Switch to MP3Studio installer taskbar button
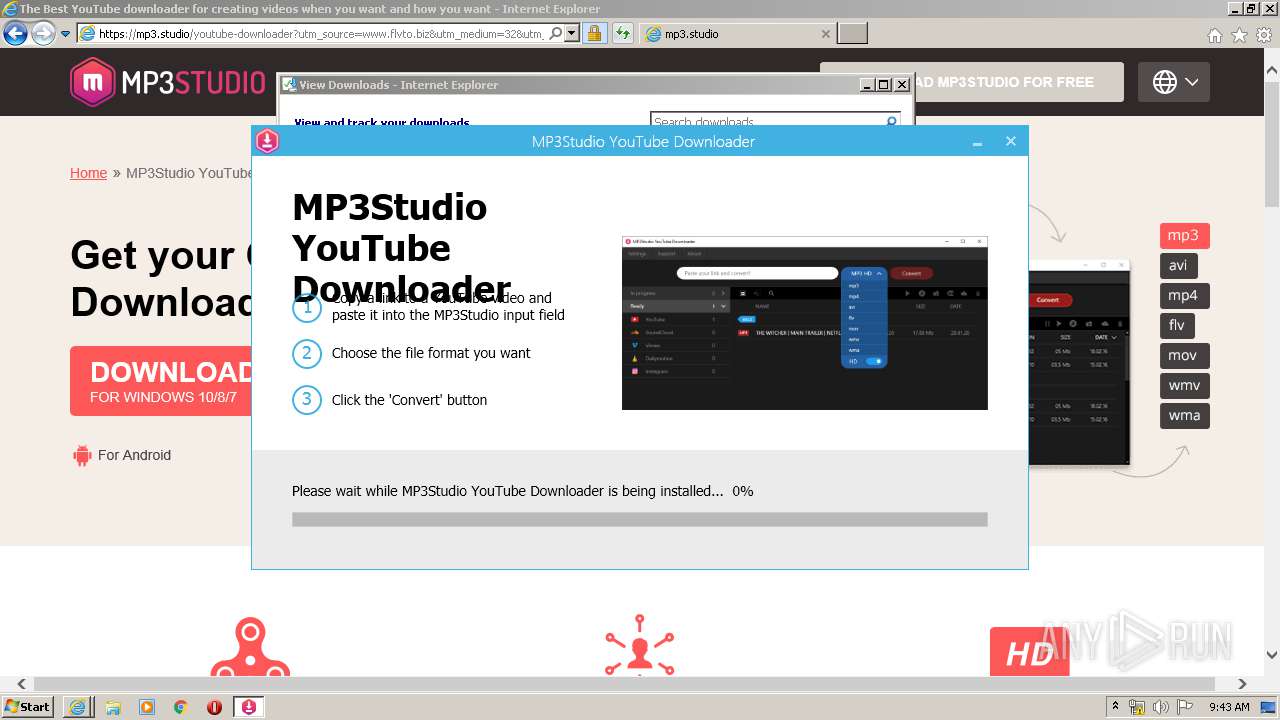Viewport: 1280px width, 720px height. click(x=249, y=707)
